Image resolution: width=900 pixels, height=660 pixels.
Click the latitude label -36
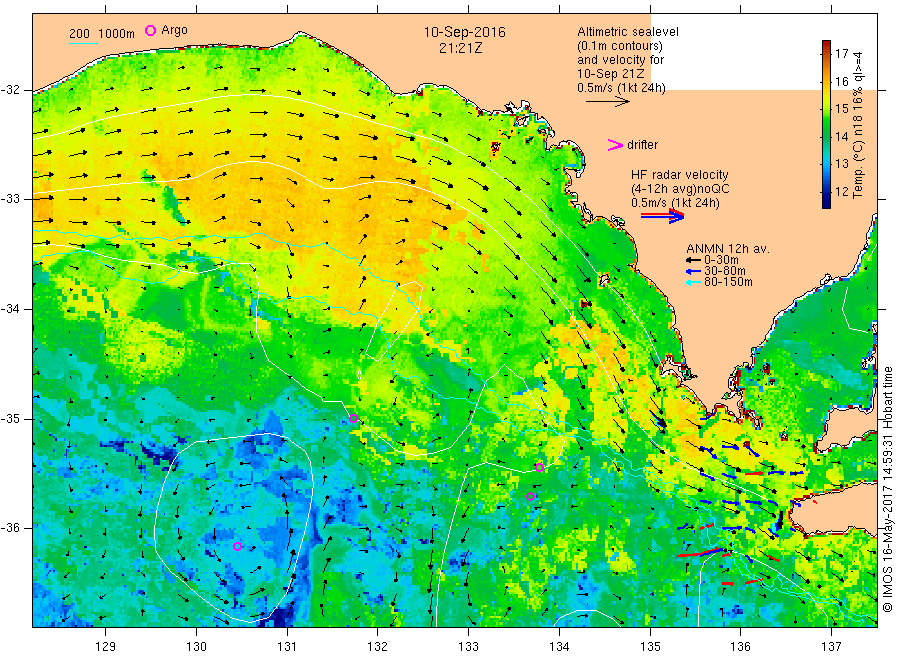10,527
